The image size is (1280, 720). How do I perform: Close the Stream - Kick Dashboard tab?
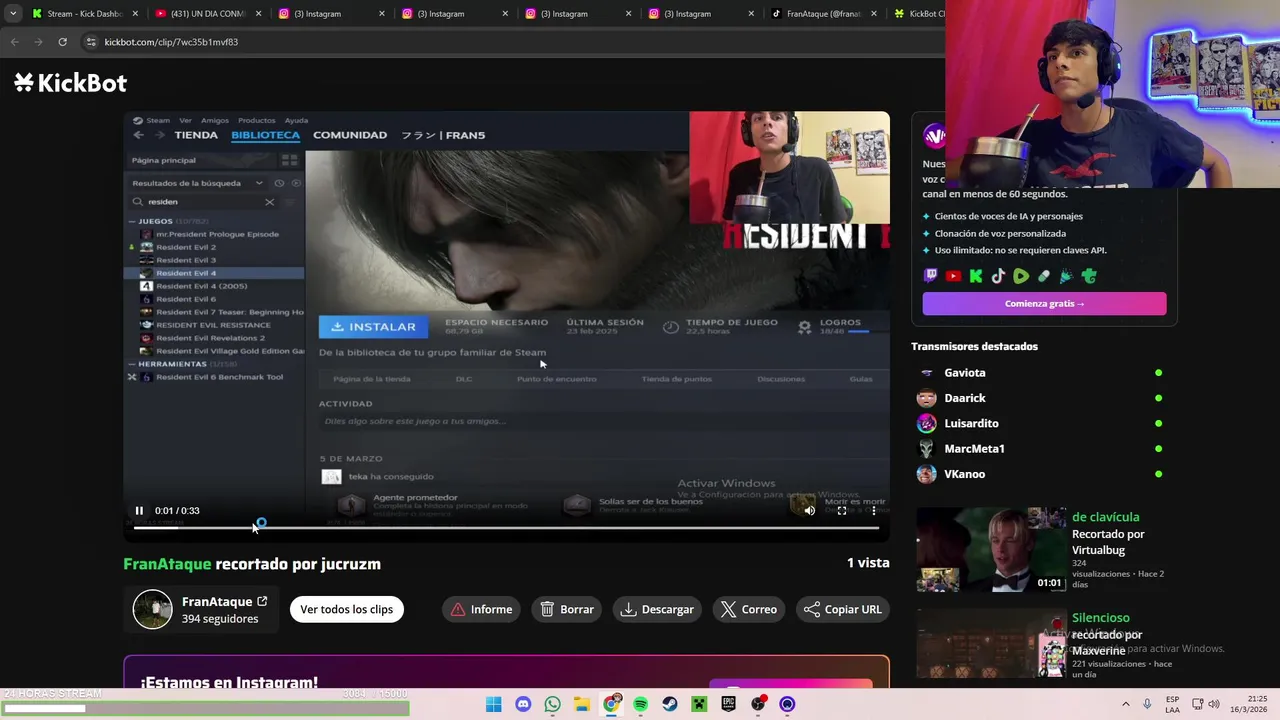pyautogui.click(x=135, y=14)
